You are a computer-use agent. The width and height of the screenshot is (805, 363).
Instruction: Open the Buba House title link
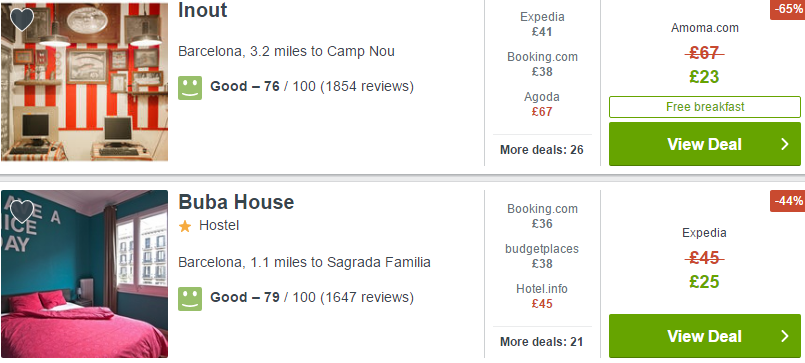tap(236, 202)
